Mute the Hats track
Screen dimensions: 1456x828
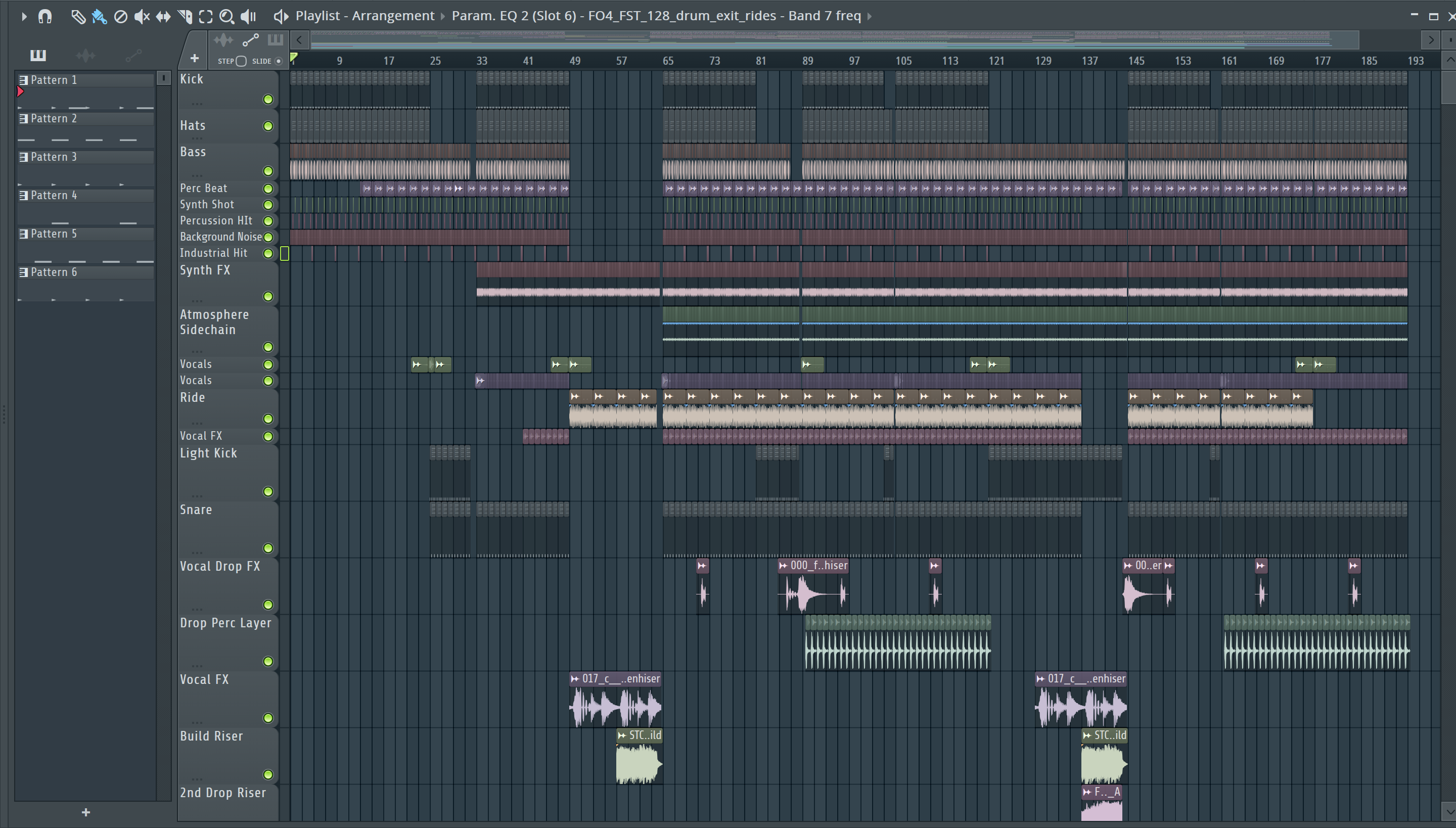[268, 126]
